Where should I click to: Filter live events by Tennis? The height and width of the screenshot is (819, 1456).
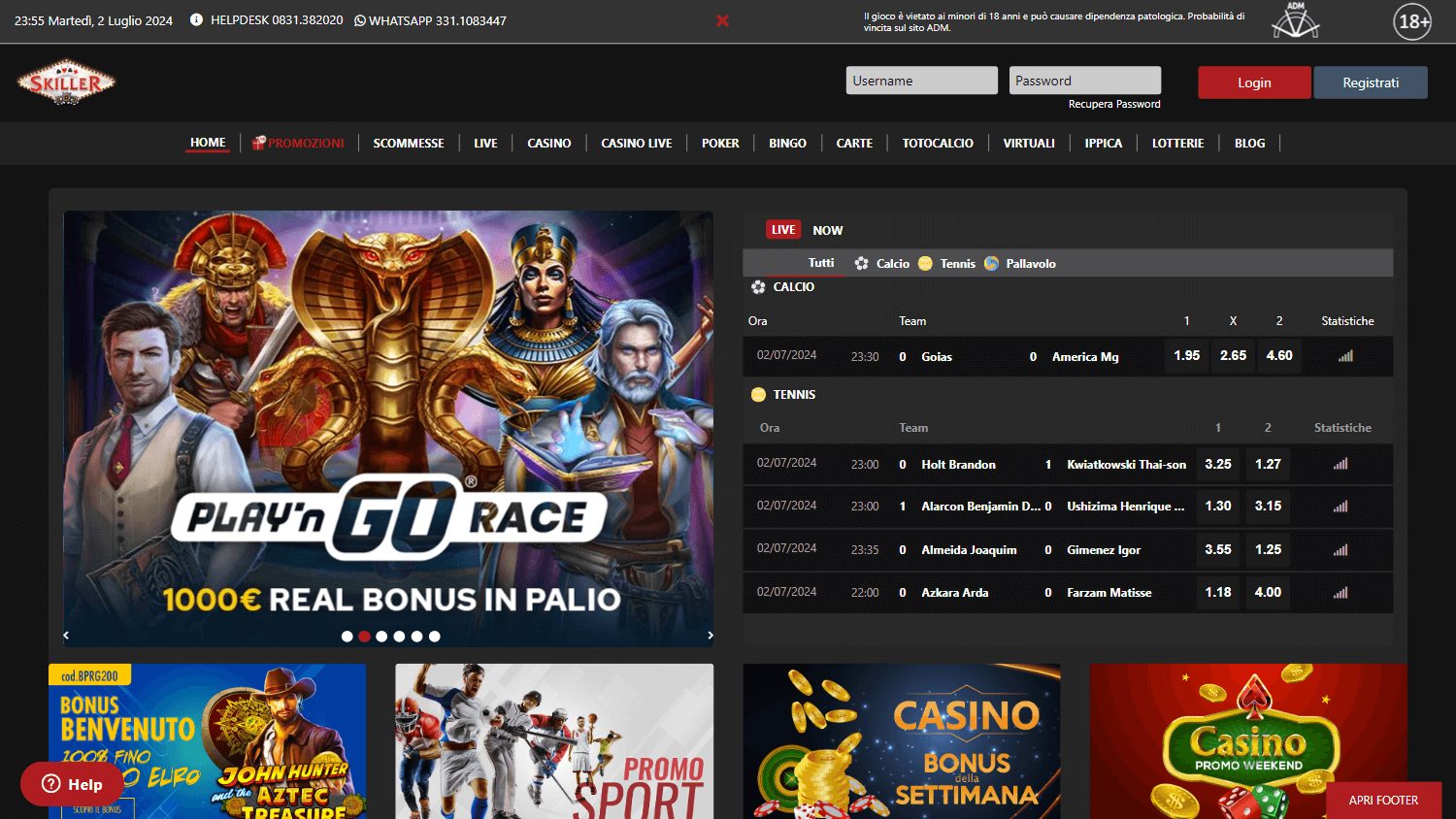(946, 263)
